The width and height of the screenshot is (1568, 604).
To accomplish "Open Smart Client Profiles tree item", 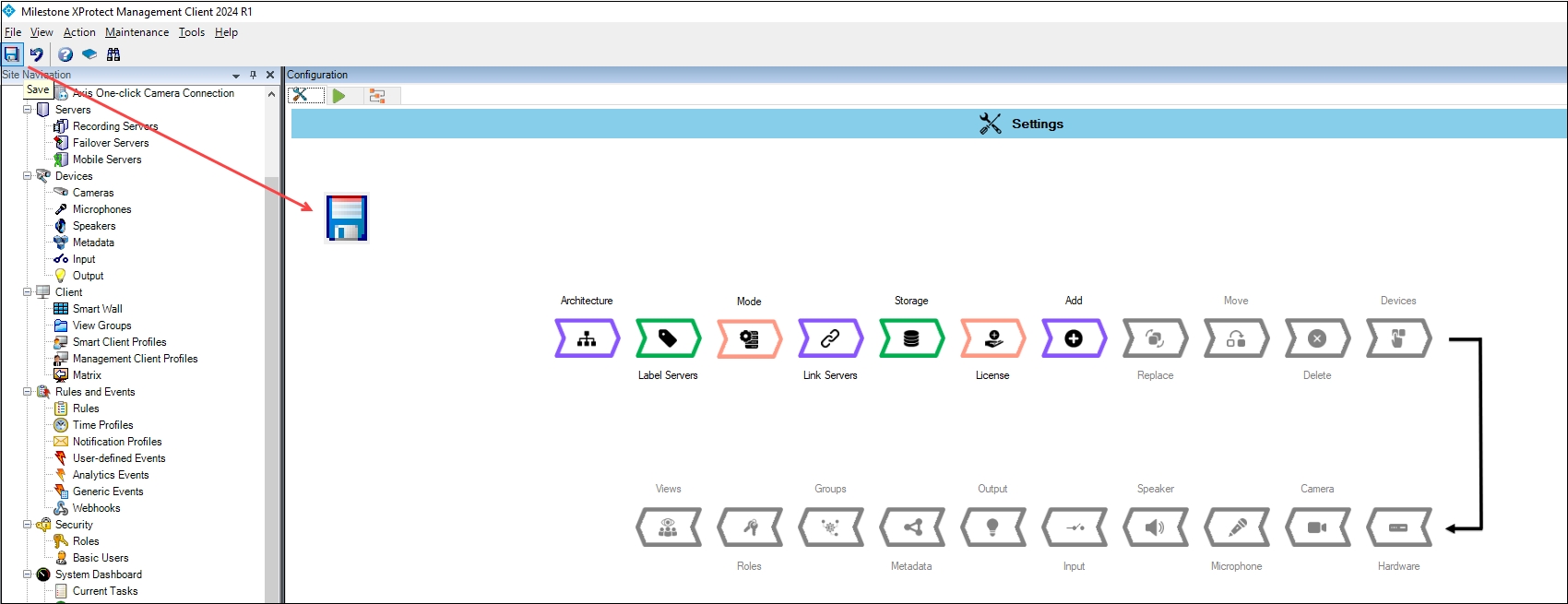I will (x=119, y=342).
